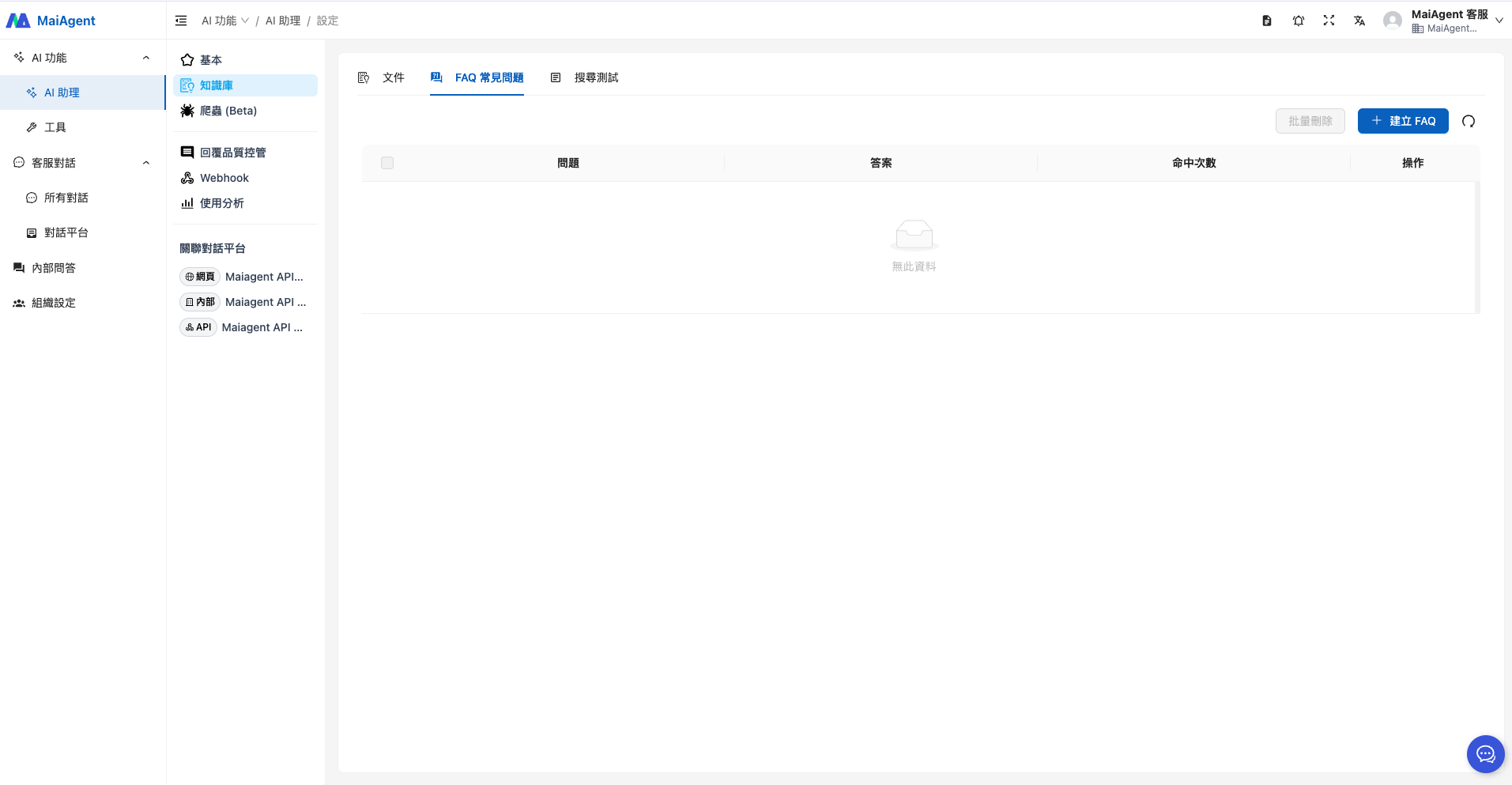Open the Webhook settings item
The image size is (1512, 785).
tap(224, 178)
